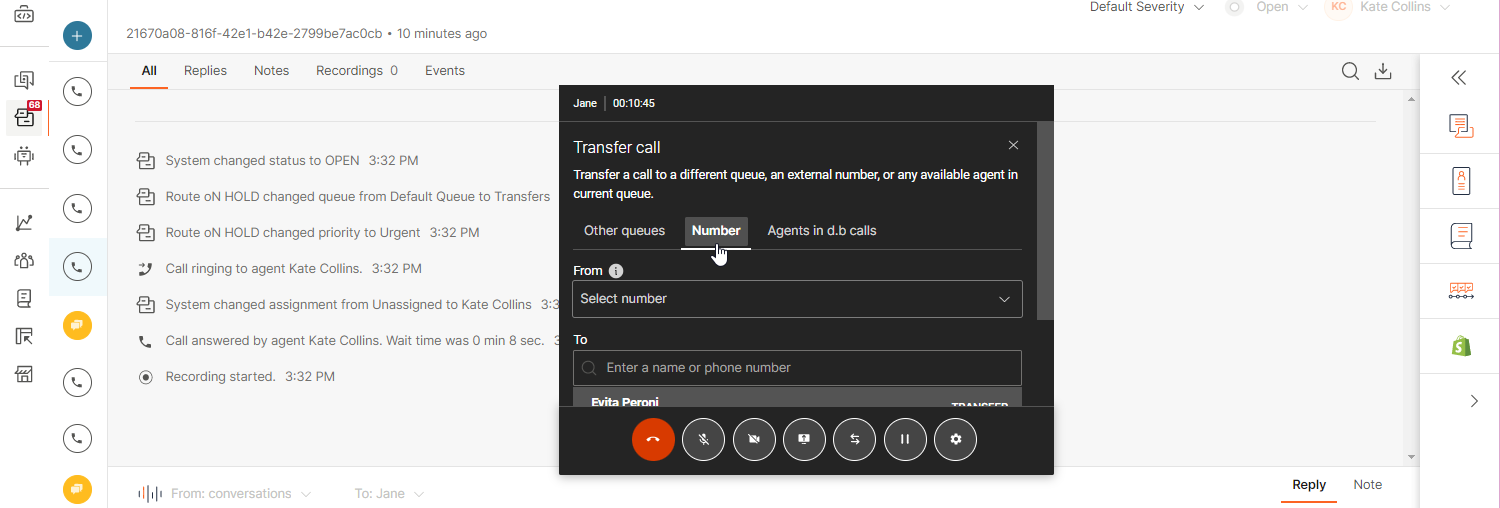Image resolution: width=1500 pixels, height=508 pixels.
Task: Close the Transfer call dialog
Action: [1013, 146]
